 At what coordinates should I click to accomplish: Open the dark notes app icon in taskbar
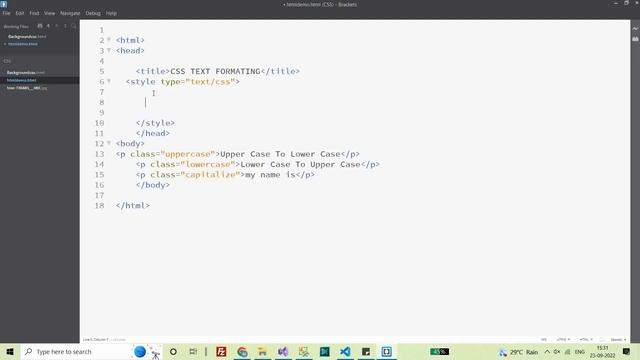[366, 351]
